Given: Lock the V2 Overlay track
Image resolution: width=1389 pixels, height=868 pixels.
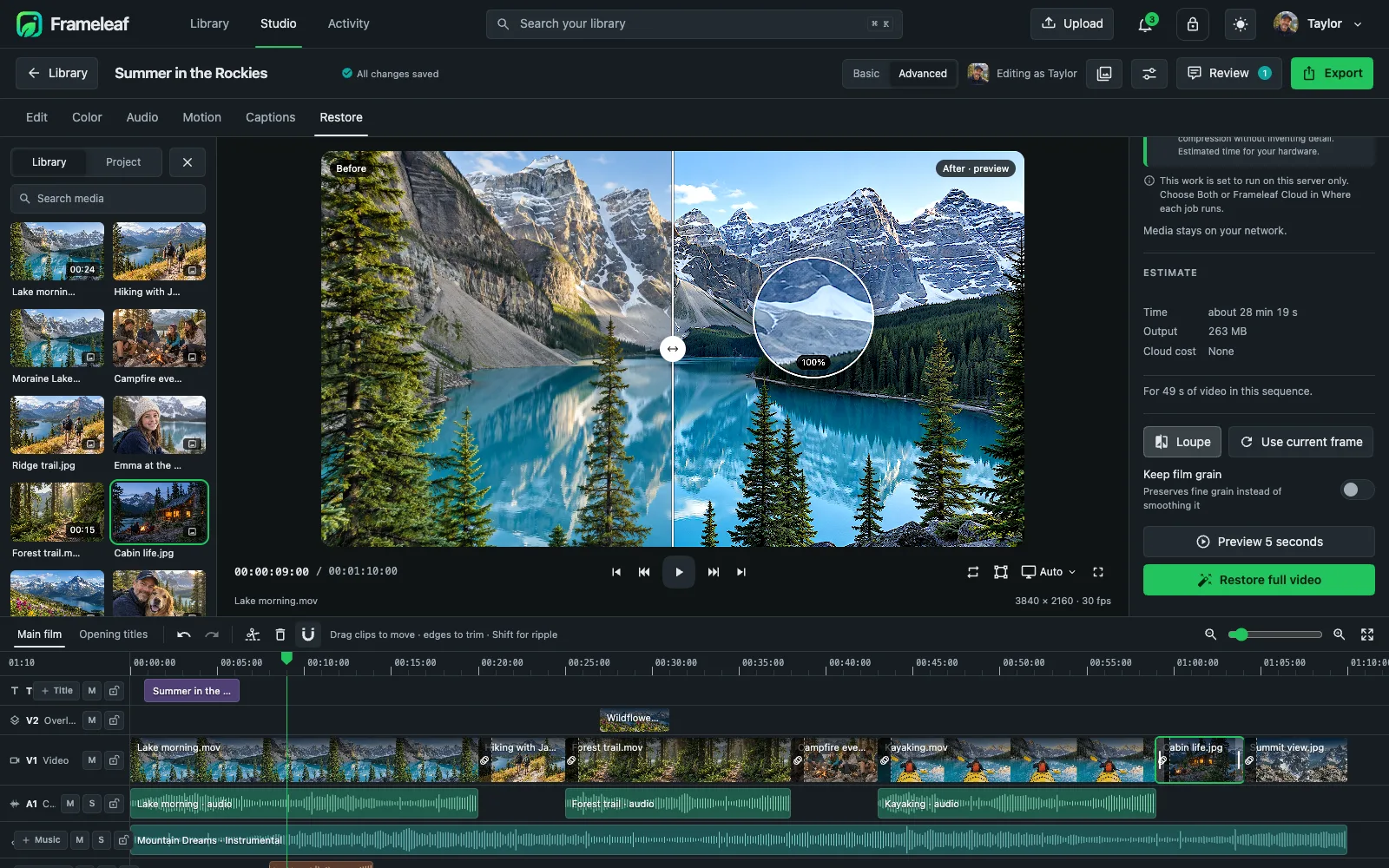Looking at the screenshot, I should click(x=115, y=720).
